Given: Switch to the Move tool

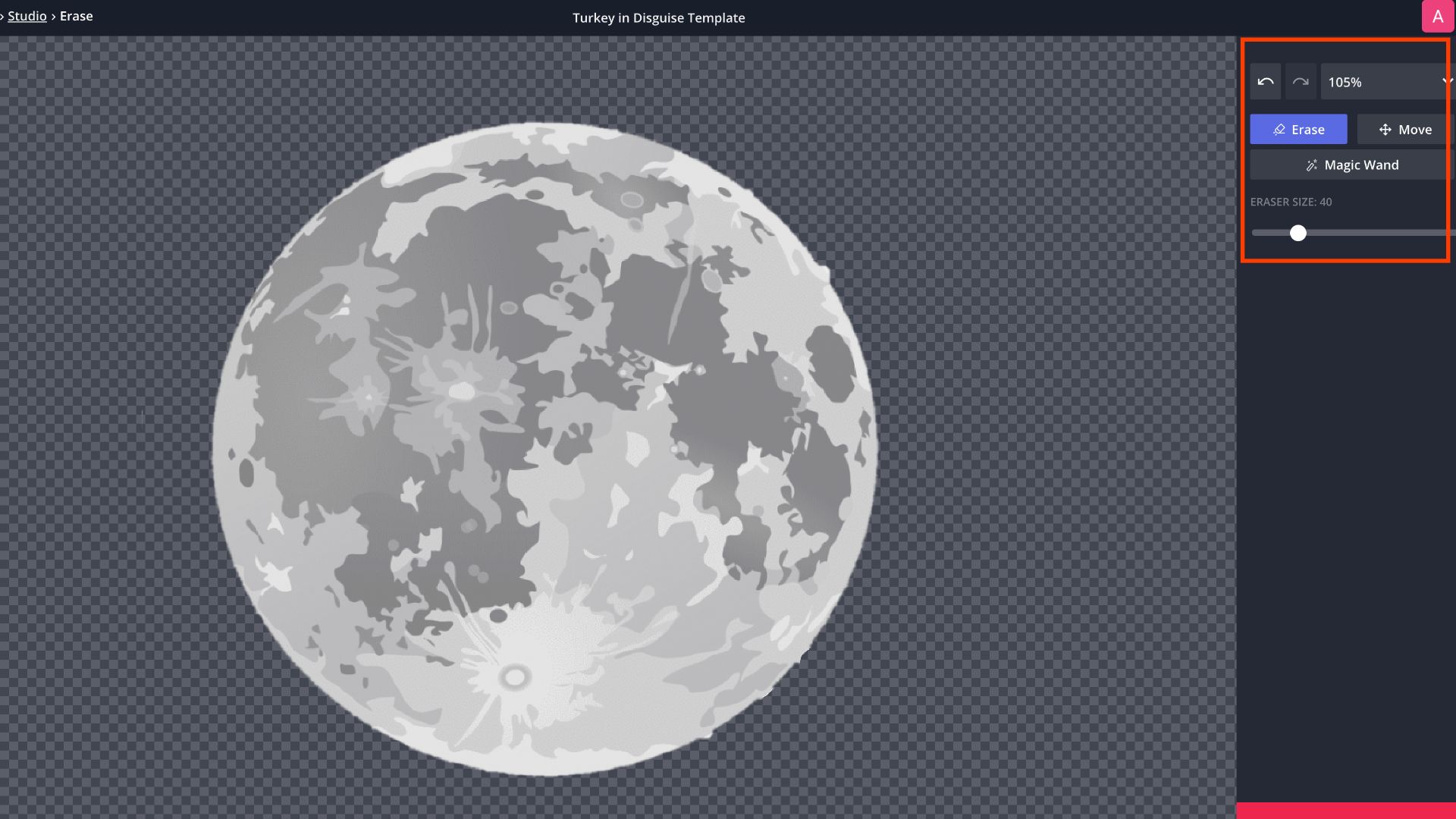Looking at the screenshot, I should [x=1405, y=130].
